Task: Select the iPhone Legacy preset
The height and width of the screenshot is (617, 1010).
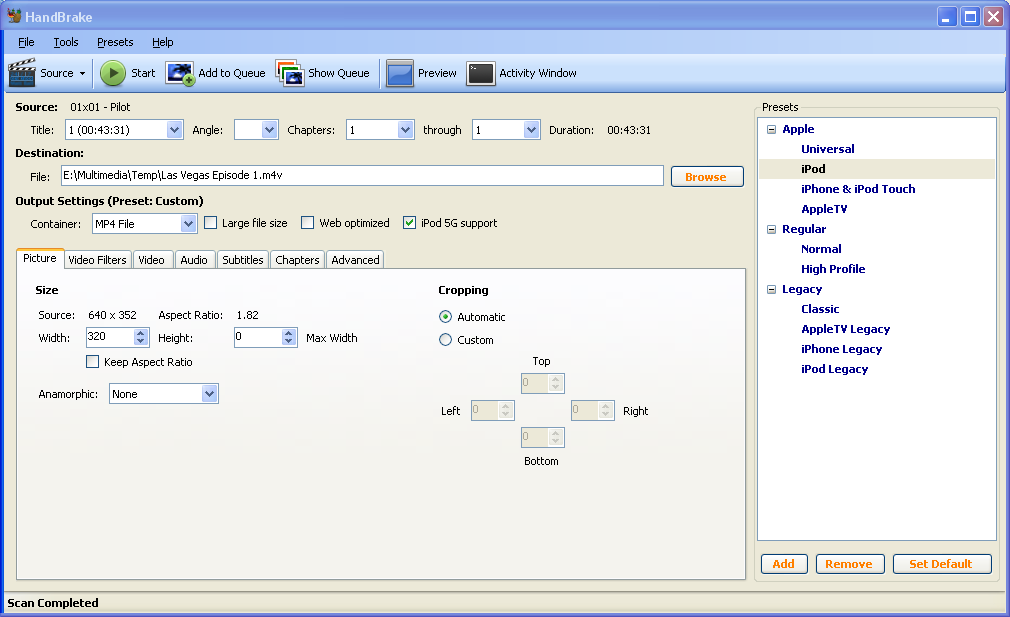Action: 841,348
